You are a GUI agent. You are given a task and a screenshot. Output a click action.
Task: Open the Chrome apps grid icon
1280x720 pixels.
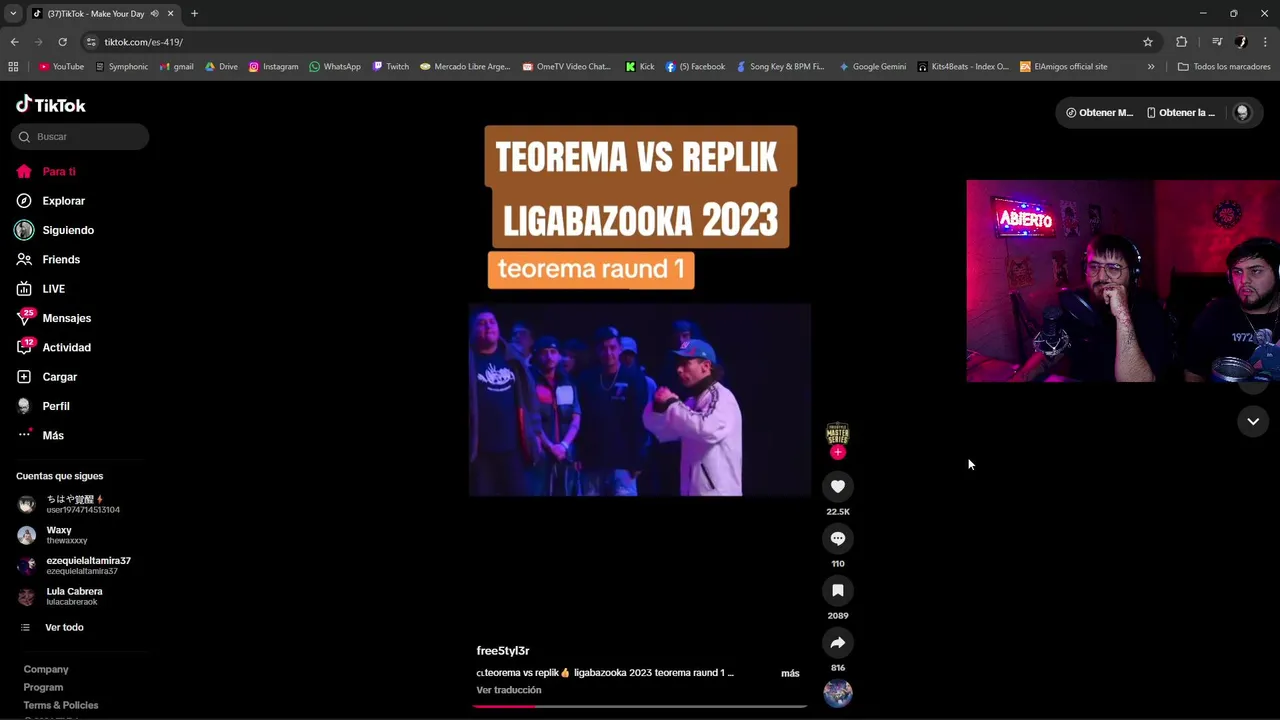click(13, 67)
